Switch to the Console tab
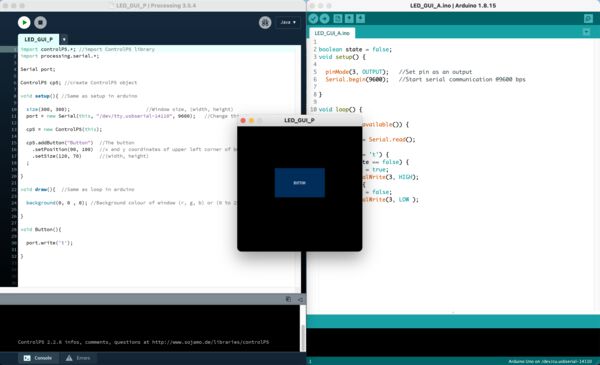600x365 pixels. (x=38, y=358)
